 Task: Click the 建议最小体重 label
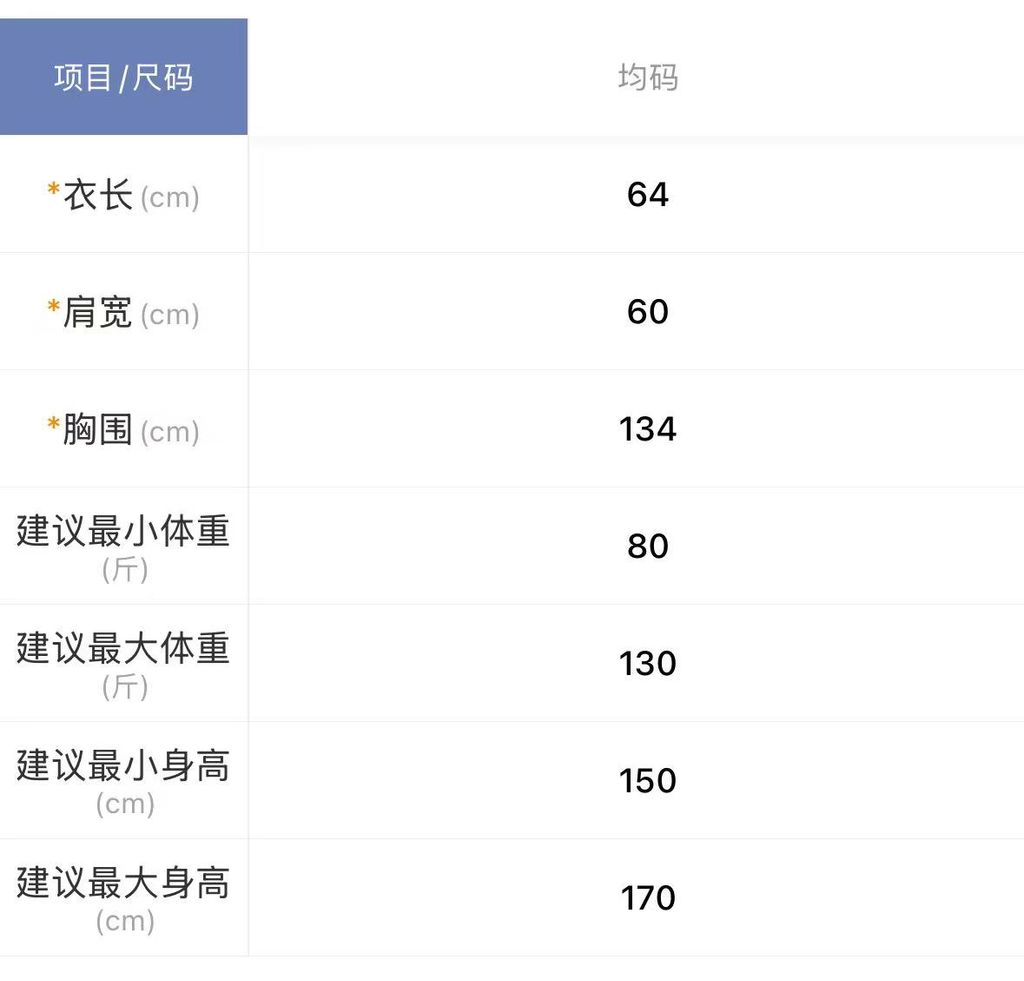point(123,531)
